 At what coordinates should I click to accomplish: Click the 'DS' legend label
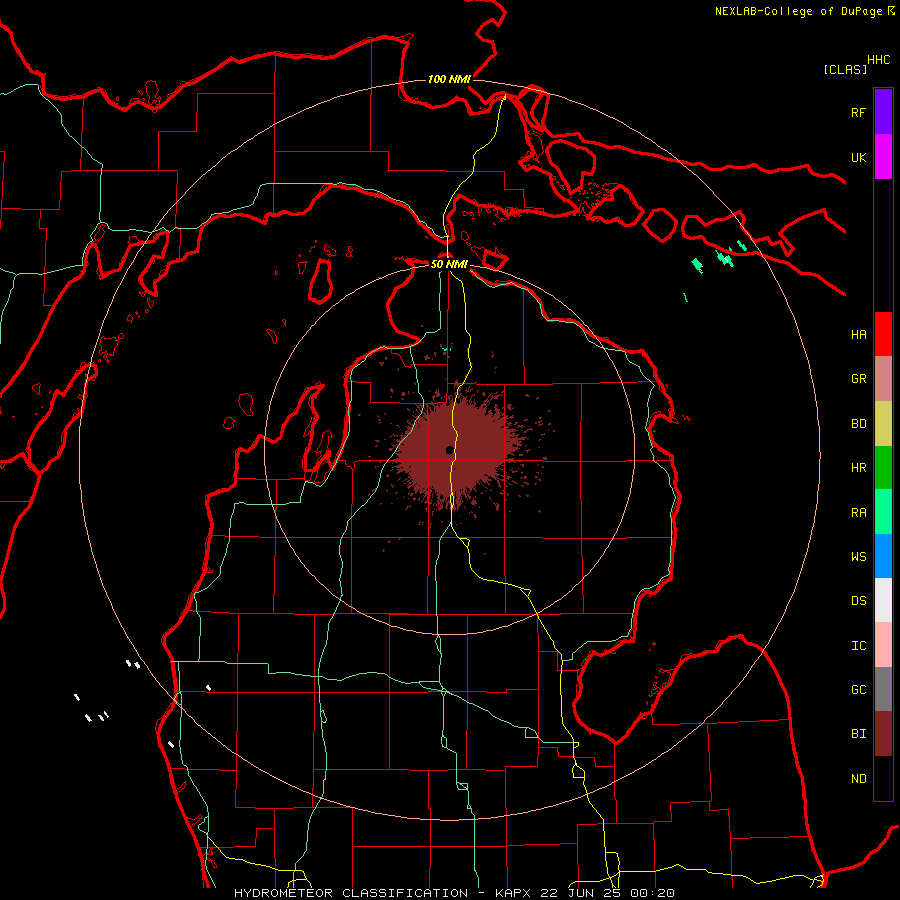click(x=858, y=601)
